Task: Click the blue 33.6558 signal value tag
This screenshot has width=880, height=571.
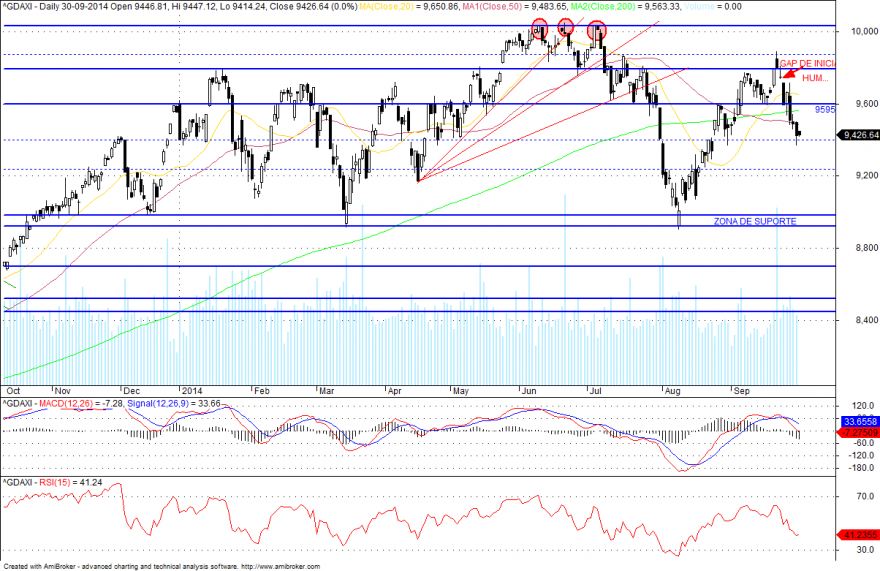Action: 859,422
